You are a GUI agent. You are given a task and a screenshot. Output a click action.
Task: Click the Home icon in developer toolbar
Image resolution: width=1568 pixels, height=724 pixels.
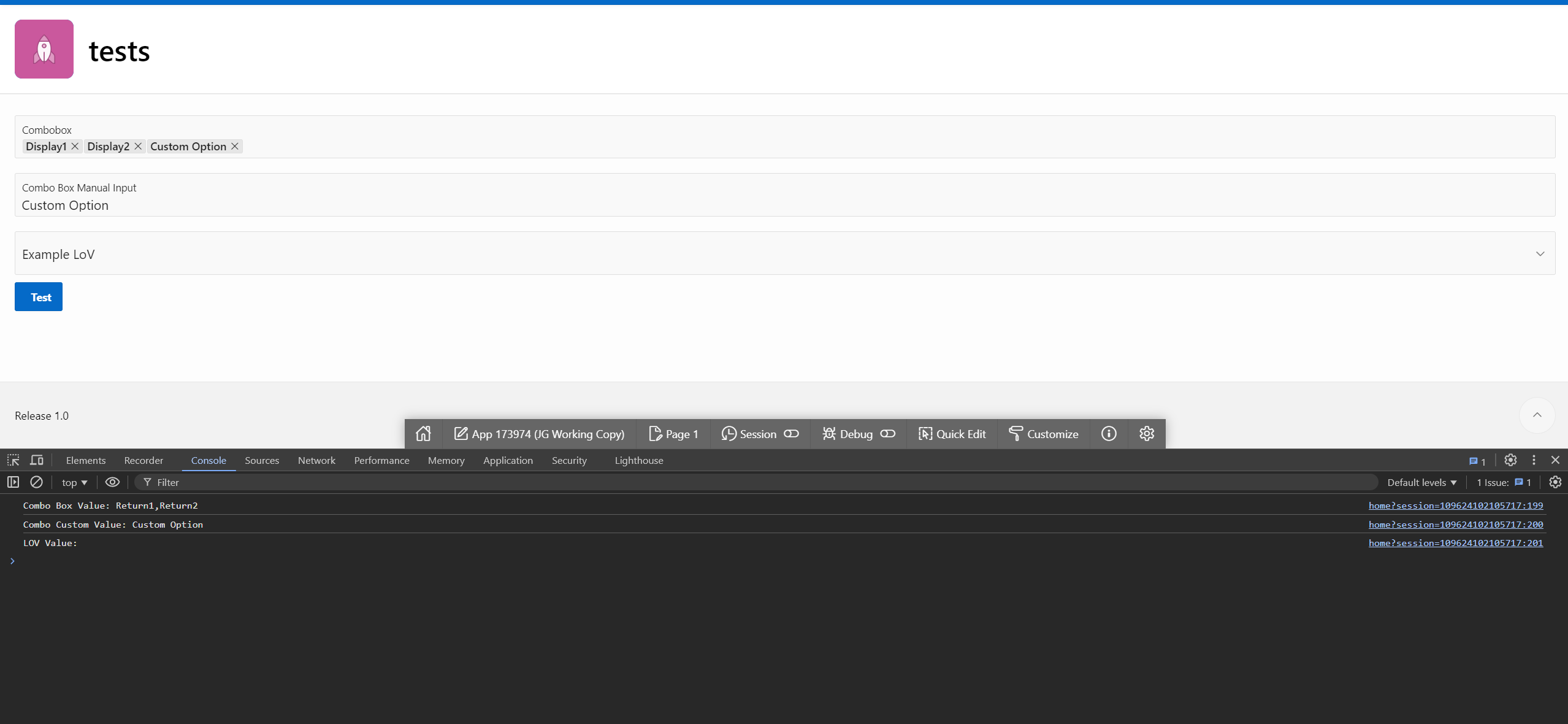click(x=423, y=434)
